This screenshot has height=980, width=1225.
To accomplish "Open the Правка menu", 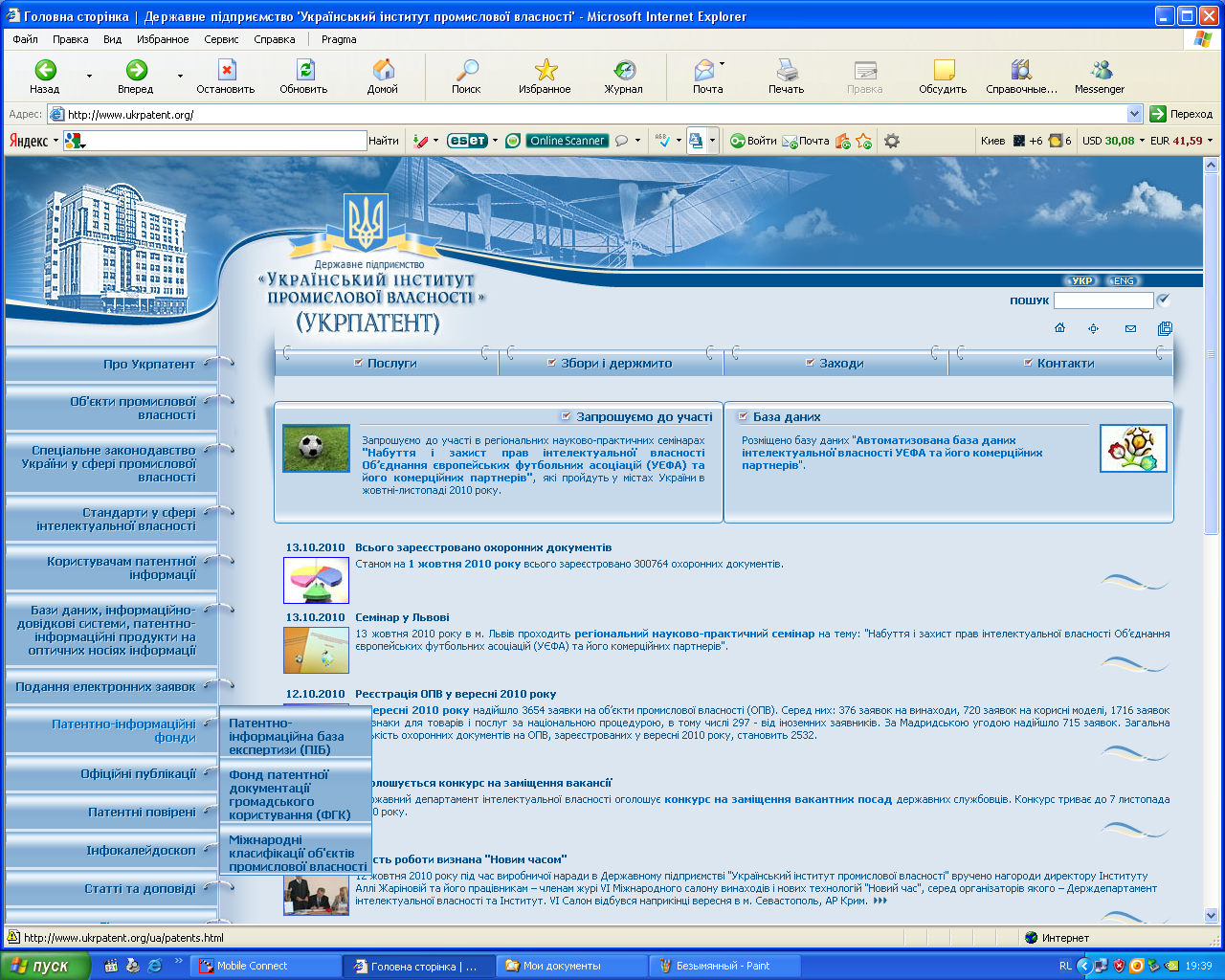I will [x=71, y=39].
